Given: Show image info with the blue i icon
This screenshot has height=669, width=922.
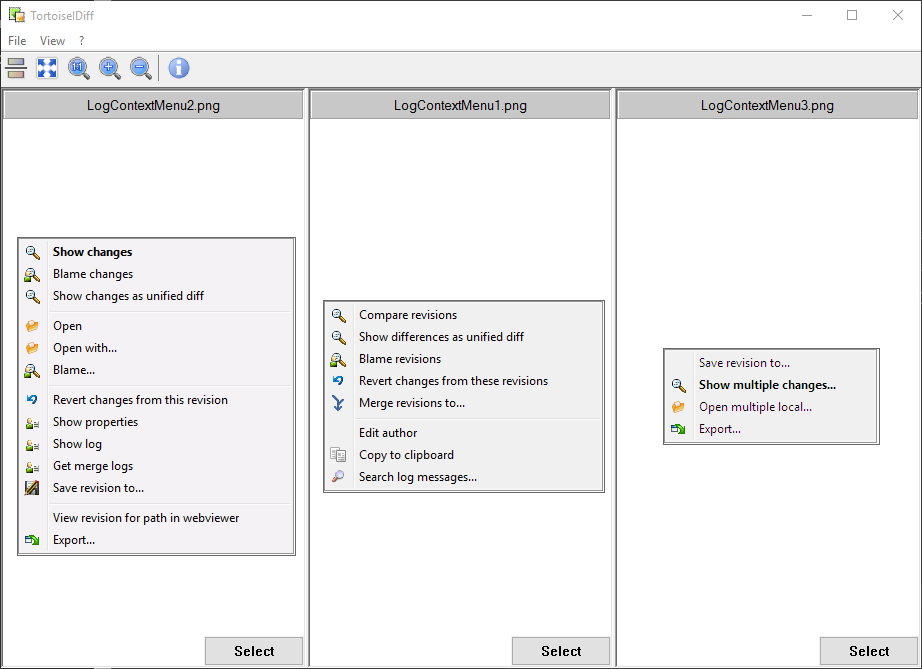Looking at the screenshot, I should [x=179, y=68].
